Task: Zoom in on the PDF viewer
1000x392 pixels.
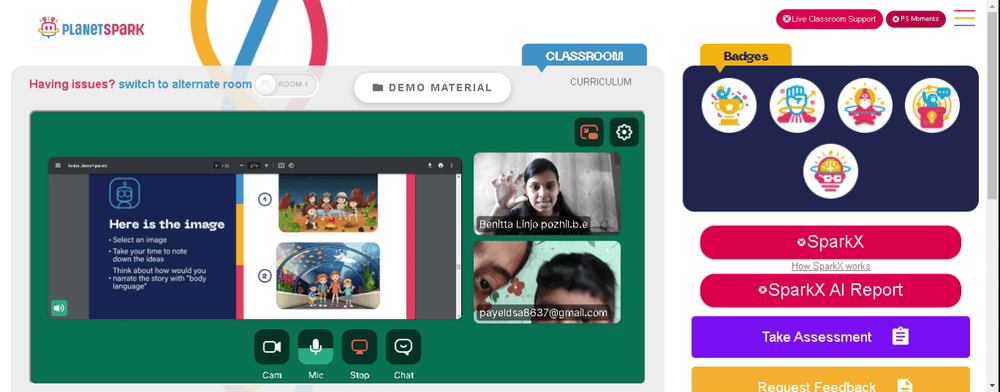Action: pyautogui.click(x=267, y=166)
